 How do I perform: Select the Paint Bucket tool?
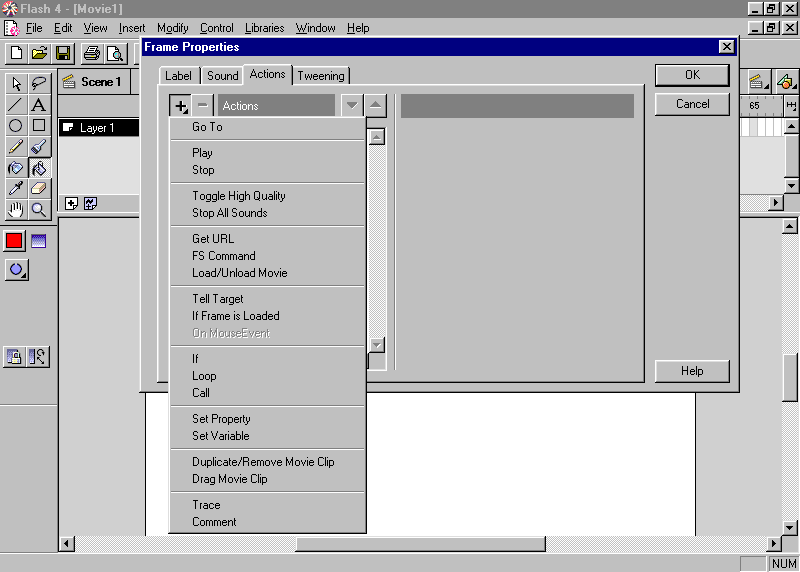[39, 168]
